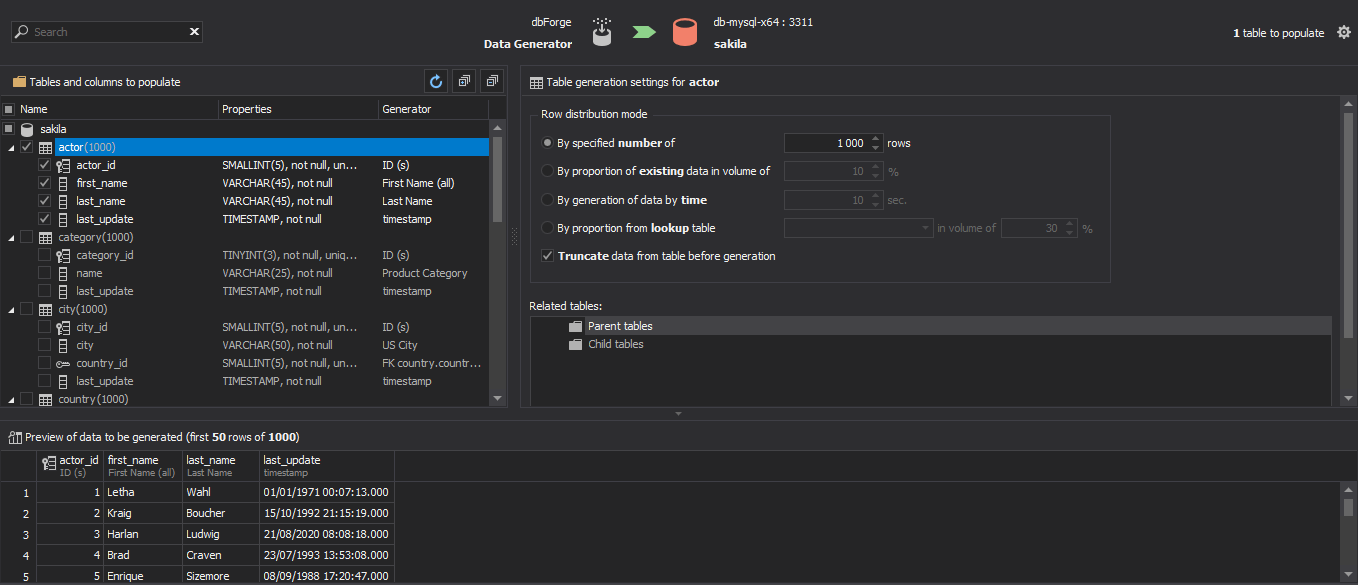
Task: Click the country table icon
Action: click(x=45, y=399)
